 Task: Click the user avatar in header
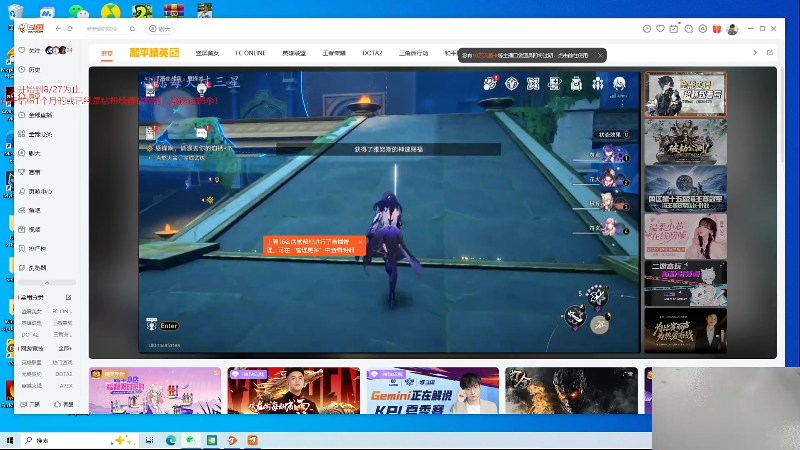[x=732, y=29]
